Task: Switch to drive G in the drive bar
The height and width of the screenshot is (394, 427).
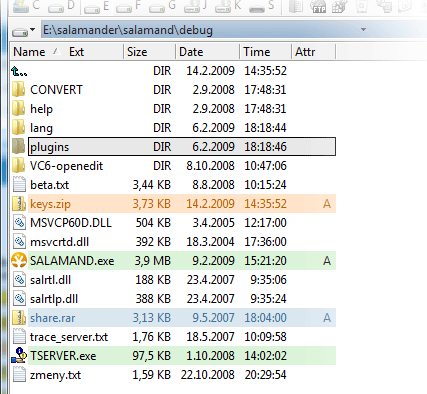Action: point(162,6)
